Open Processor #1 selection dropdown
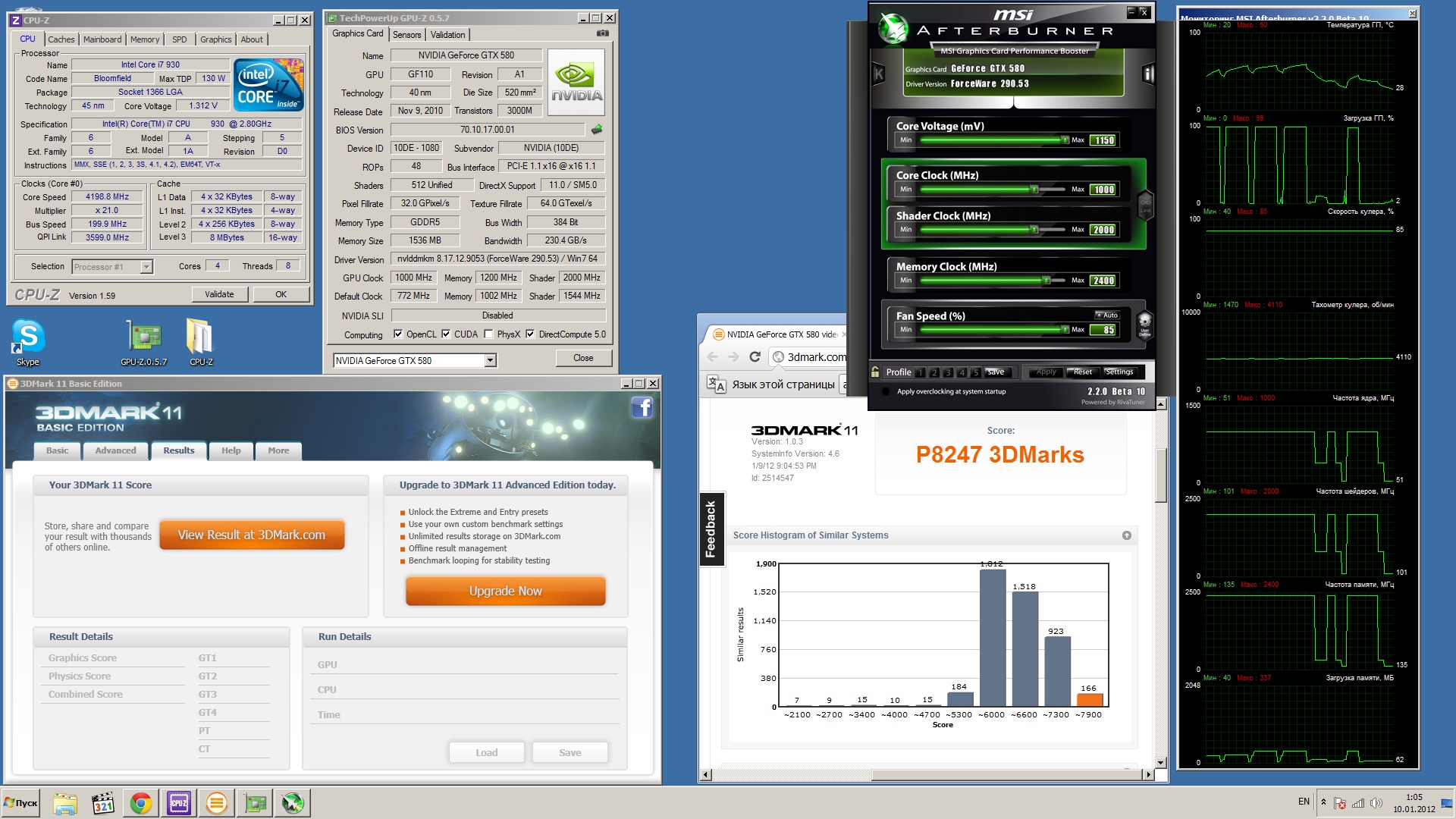The height and width of the screenshot is (819, 1456). pos(146,267)
